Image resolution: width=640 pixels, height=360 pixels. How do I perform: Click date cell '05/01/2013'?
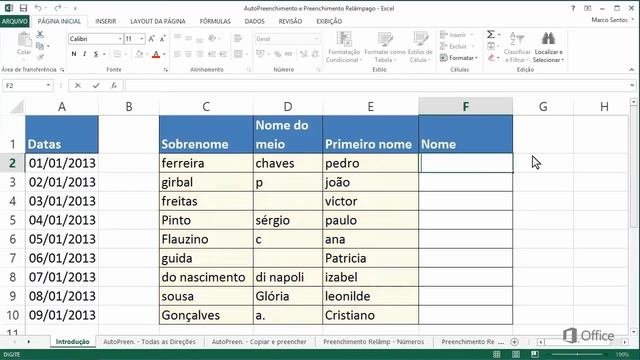click(62, 239)
